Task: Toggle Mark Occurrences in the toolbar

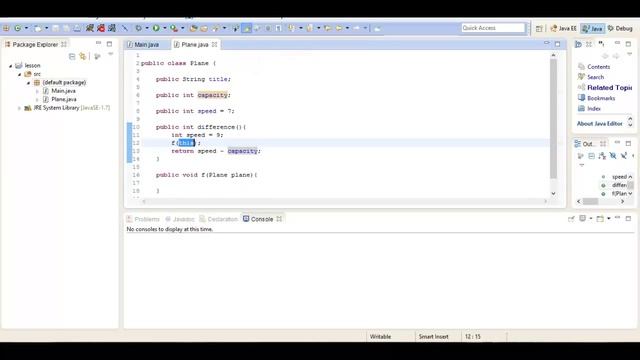Action: [x=247, y=28]
